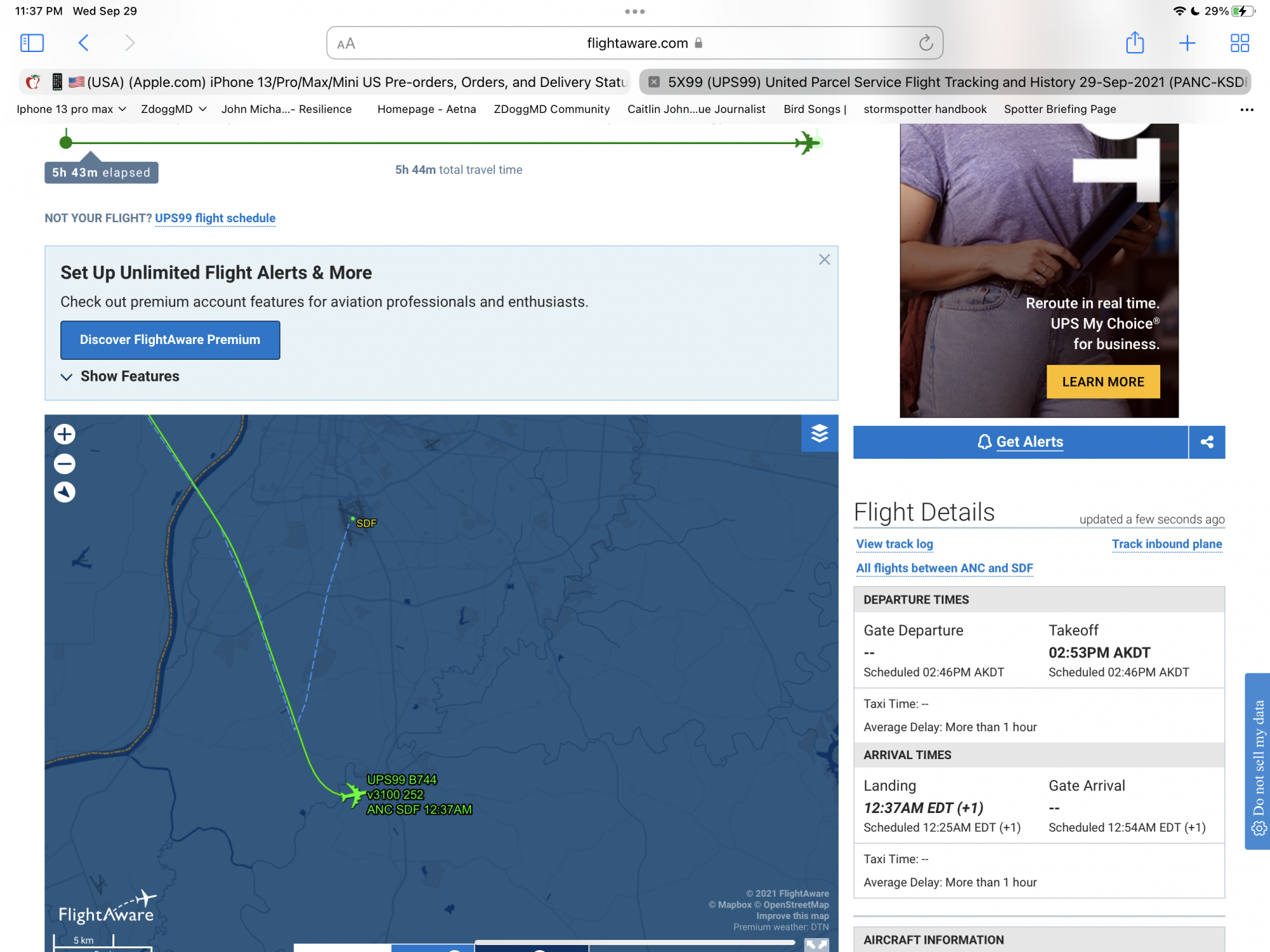Tap the Wi-Fi status icon
1270x952 pixels.
pyautogui.click(x=1179, y=11)
